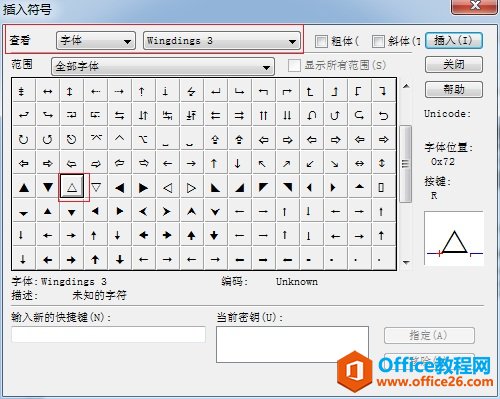Select the up-left diagonal arrow symbol
The width and height of the screenshot is (500, 399).
[x=263, y=163]
